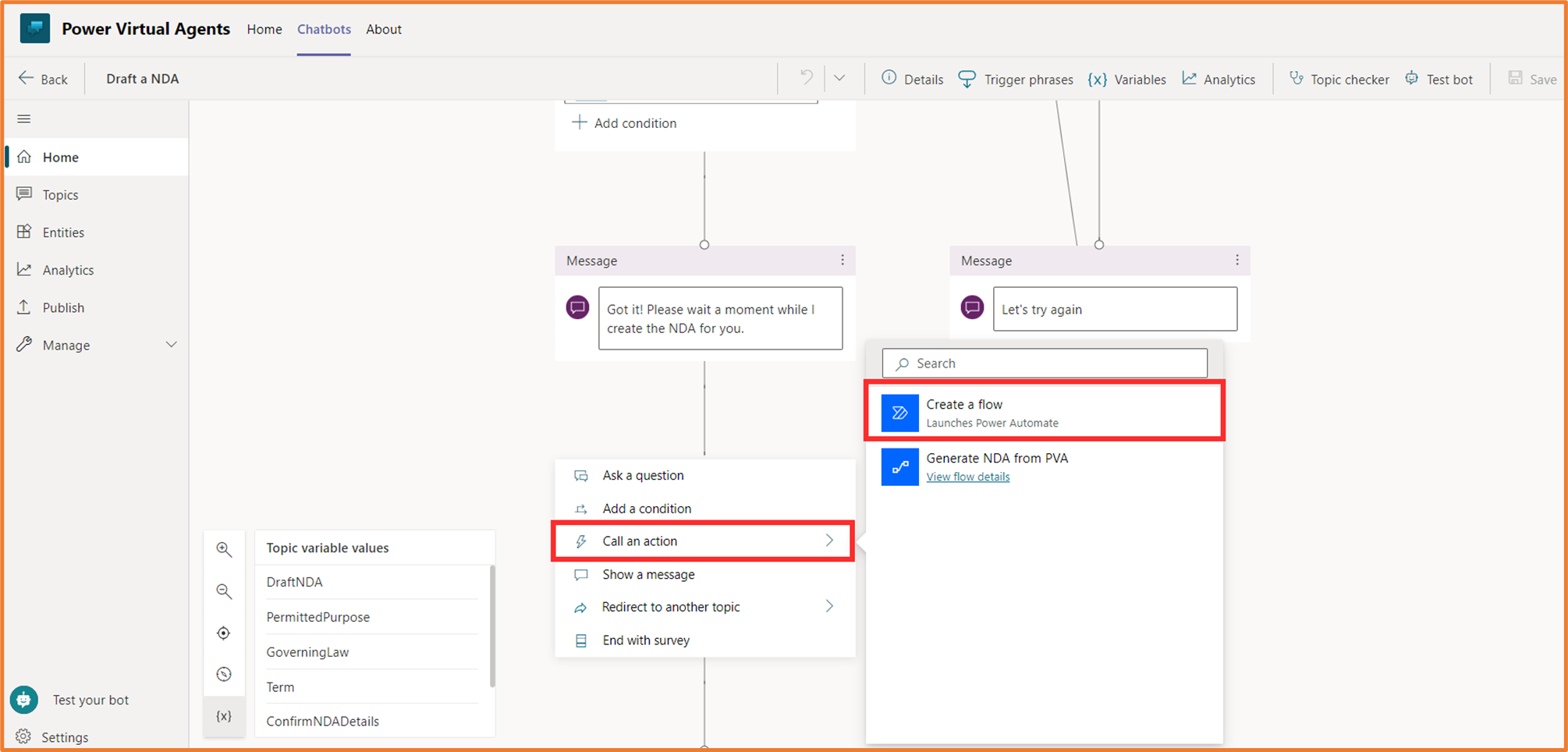Switch to the Chatbots tab
Screen dimensions: 1568x752
click(x=323, y=29)
